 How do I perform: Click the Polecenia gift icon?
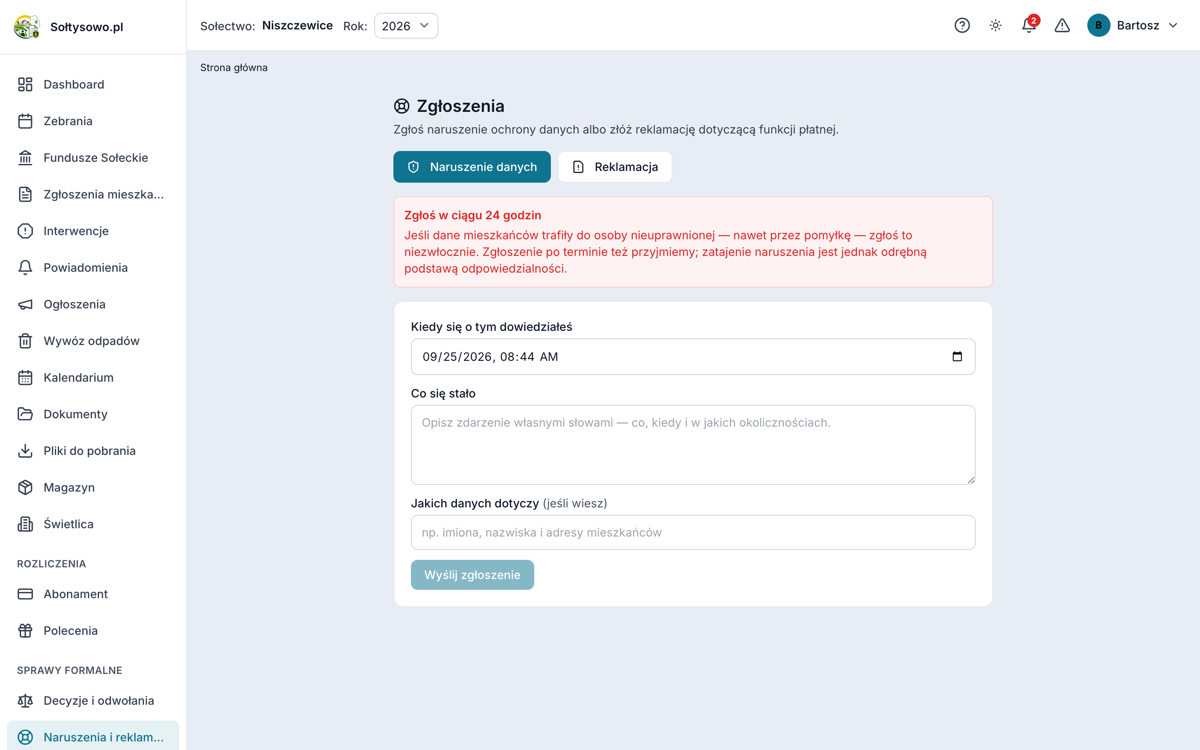pos(25,631)
